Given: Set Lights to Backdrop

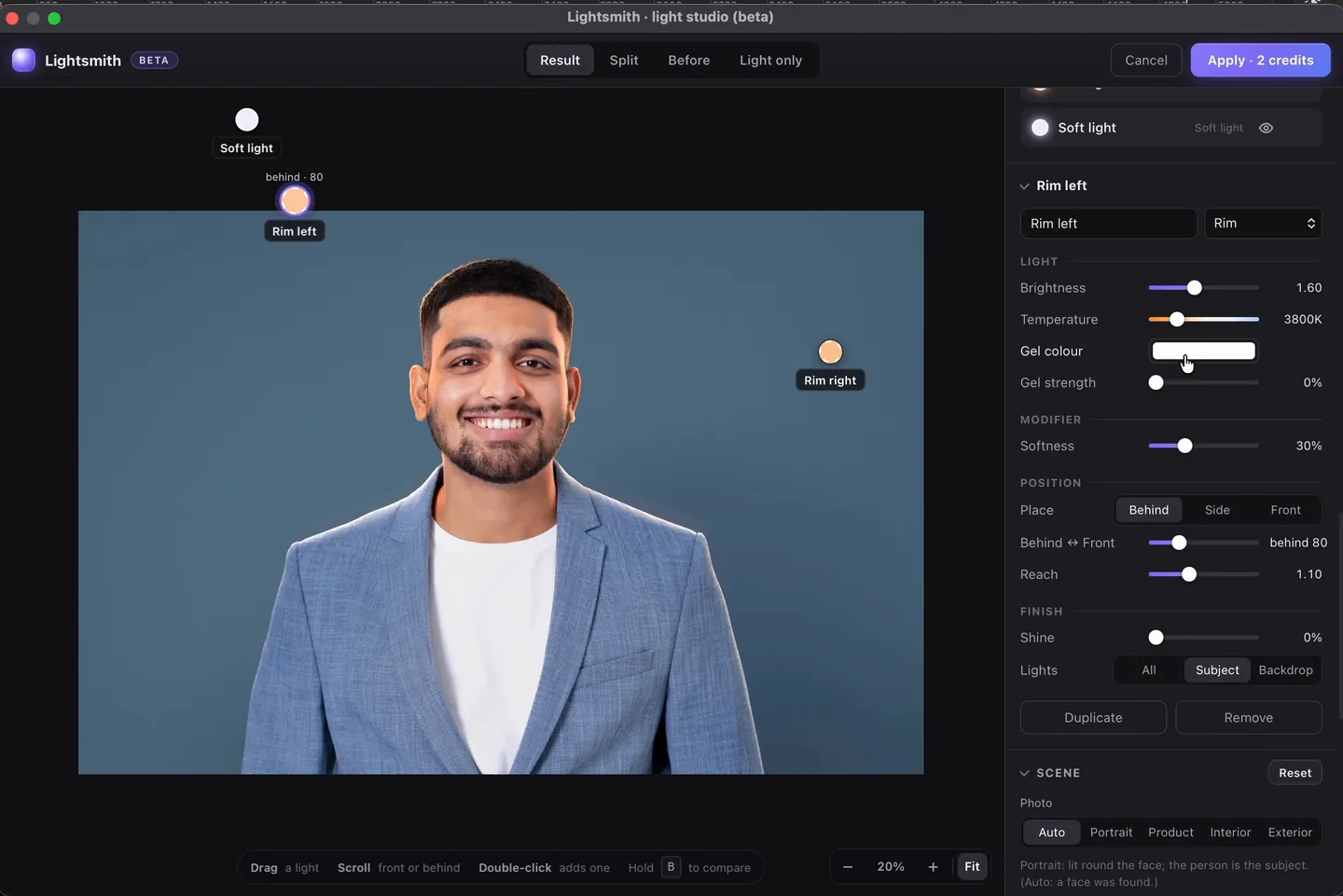Looking at the screenshot, I should [x=1285, y=670].
